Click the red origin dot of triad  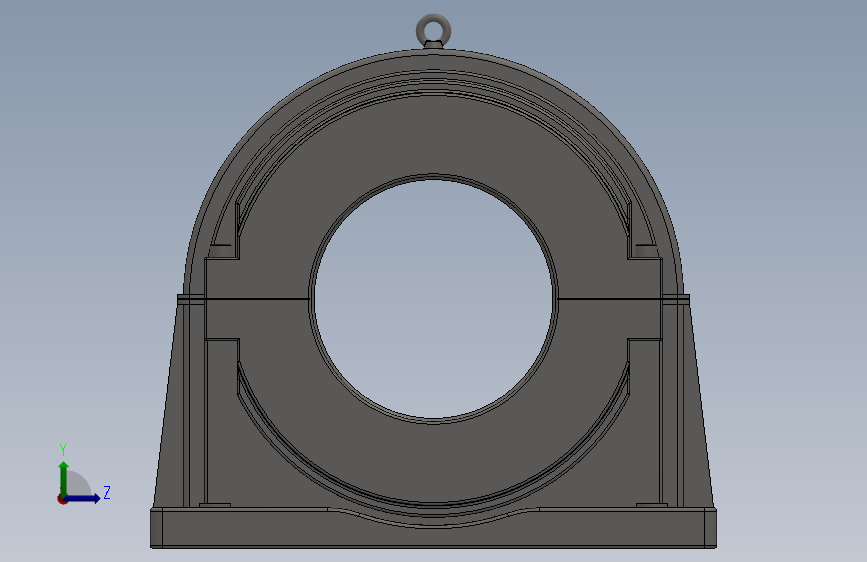[x=62, y=499]
